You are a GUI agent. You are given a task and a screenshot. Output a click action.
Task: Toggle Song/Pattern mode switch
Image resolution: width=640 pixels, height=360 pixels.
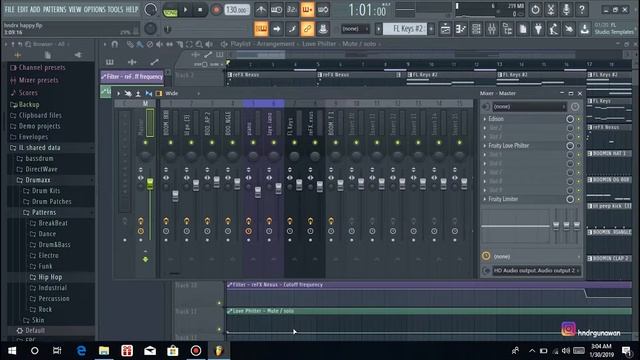click(170, 10)
